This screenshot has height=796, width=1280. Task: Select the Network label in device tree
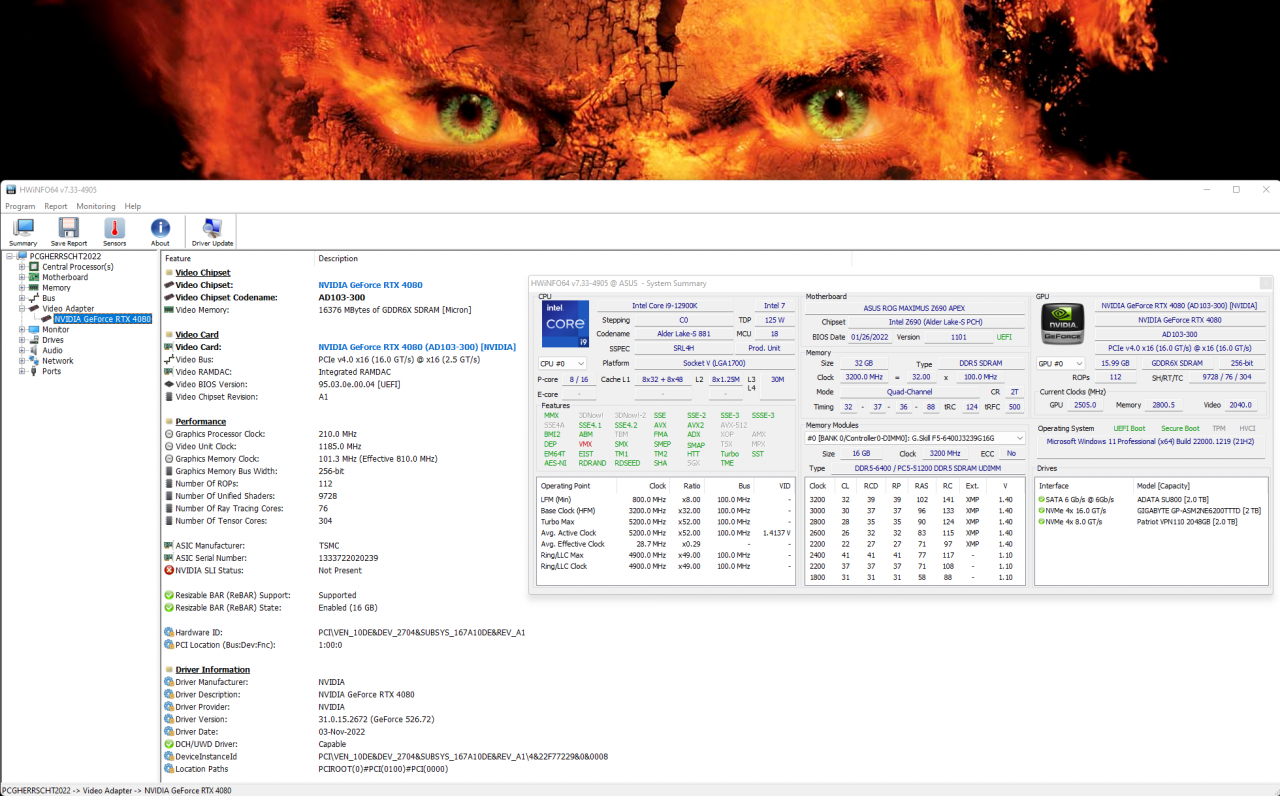[x=57, y=361]
